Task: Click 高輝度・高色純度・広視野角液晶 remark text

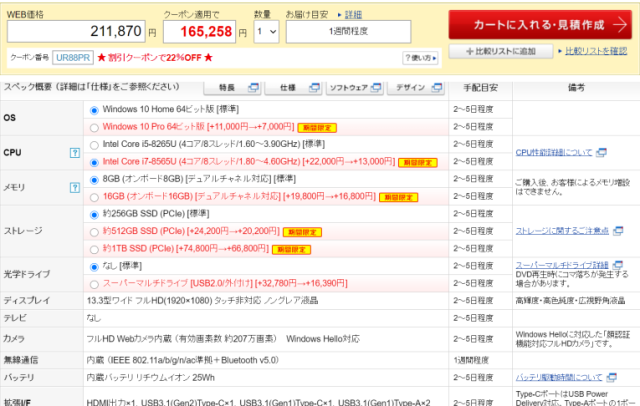Action: click(570, 301)
